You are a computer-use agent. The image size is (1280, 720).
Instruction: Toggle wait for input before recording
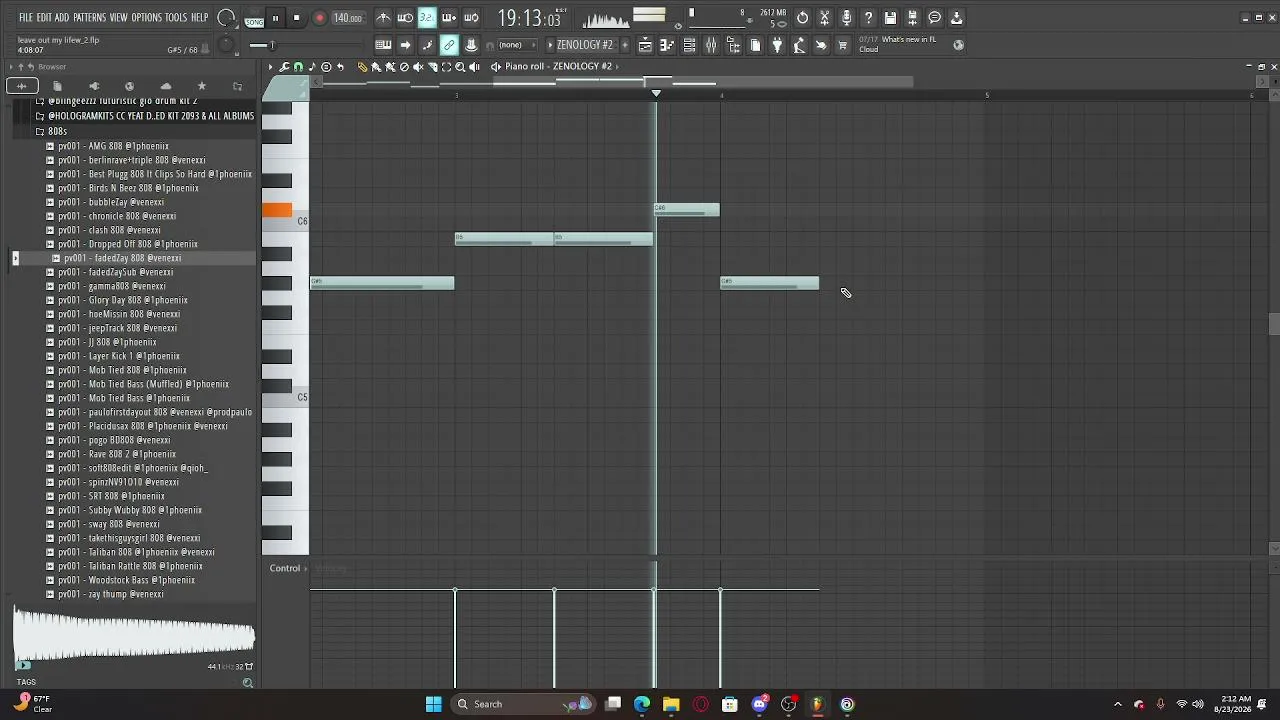click(x=405, y=18)
